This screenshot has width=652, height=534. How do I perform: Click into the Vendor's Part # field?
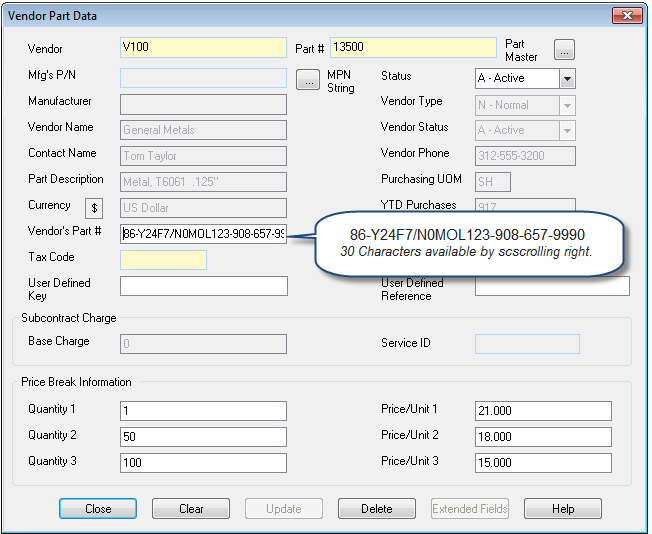[203, 234]
